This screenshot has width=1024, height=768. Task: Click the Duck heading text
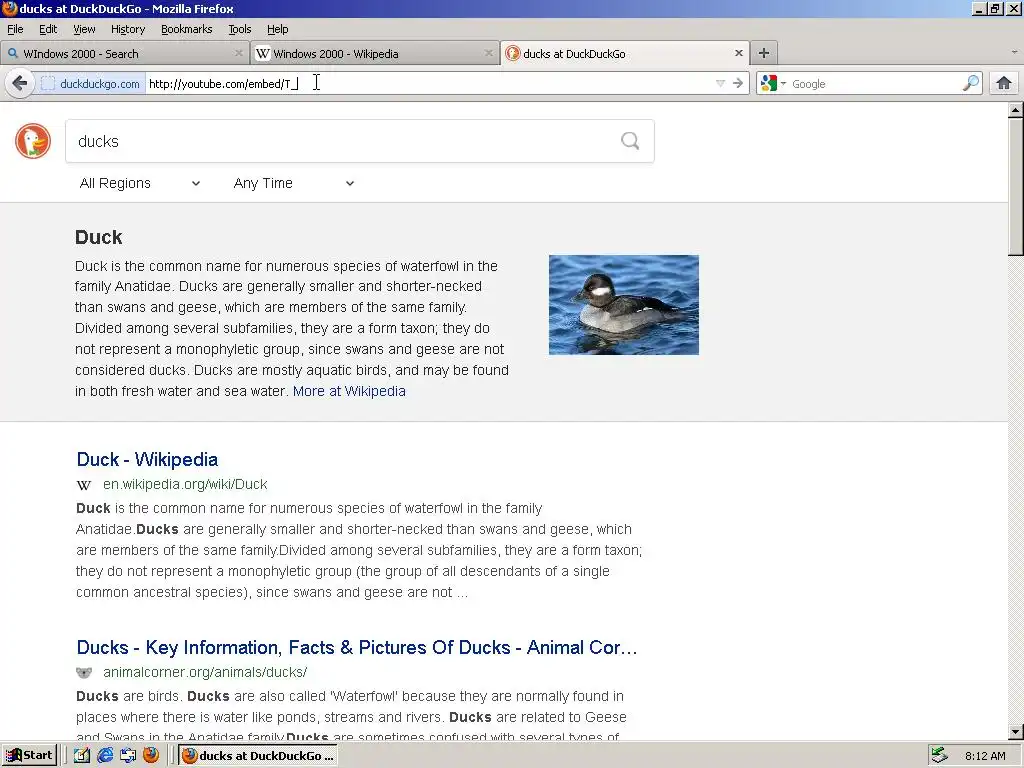[x=99, y=237]
